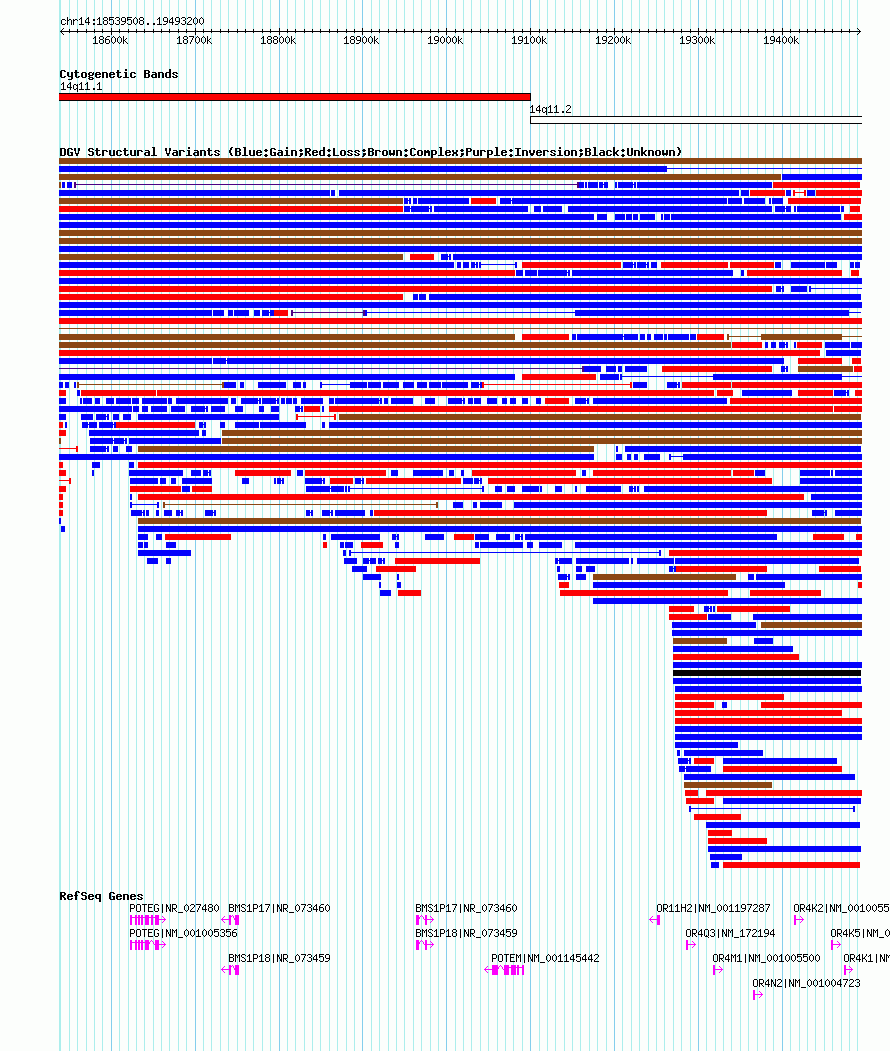
Task: Open the rightmost BMS1P17|NR_073460 label
Action: tap(466, 908)
